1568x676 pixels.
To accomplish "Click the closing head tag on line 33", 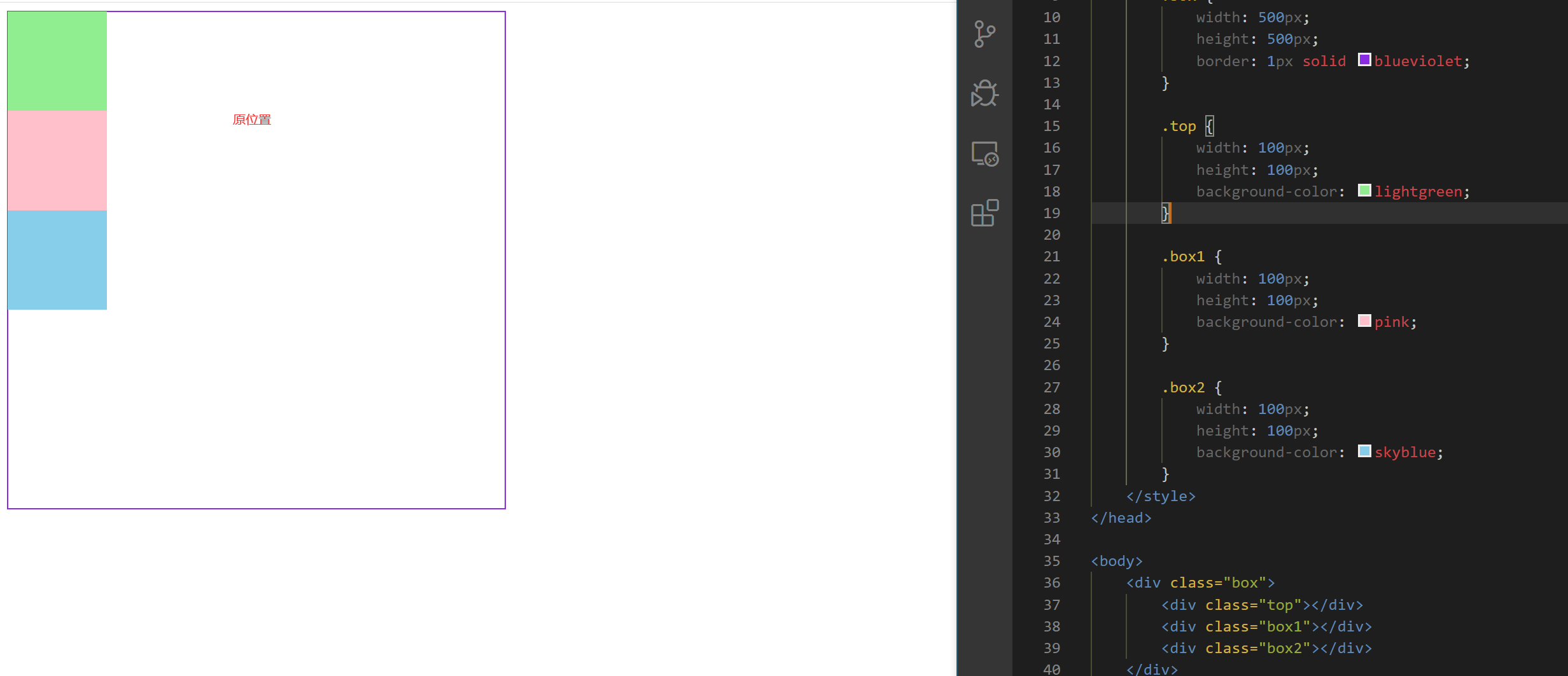I will tap(1121, 518).
